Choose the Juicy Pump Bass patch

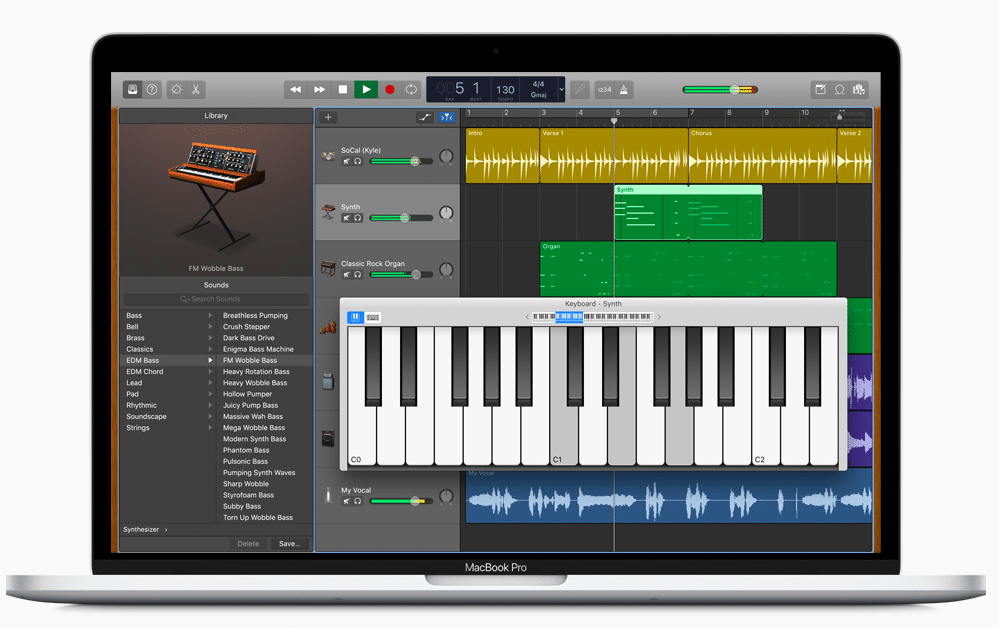[250, 405]
